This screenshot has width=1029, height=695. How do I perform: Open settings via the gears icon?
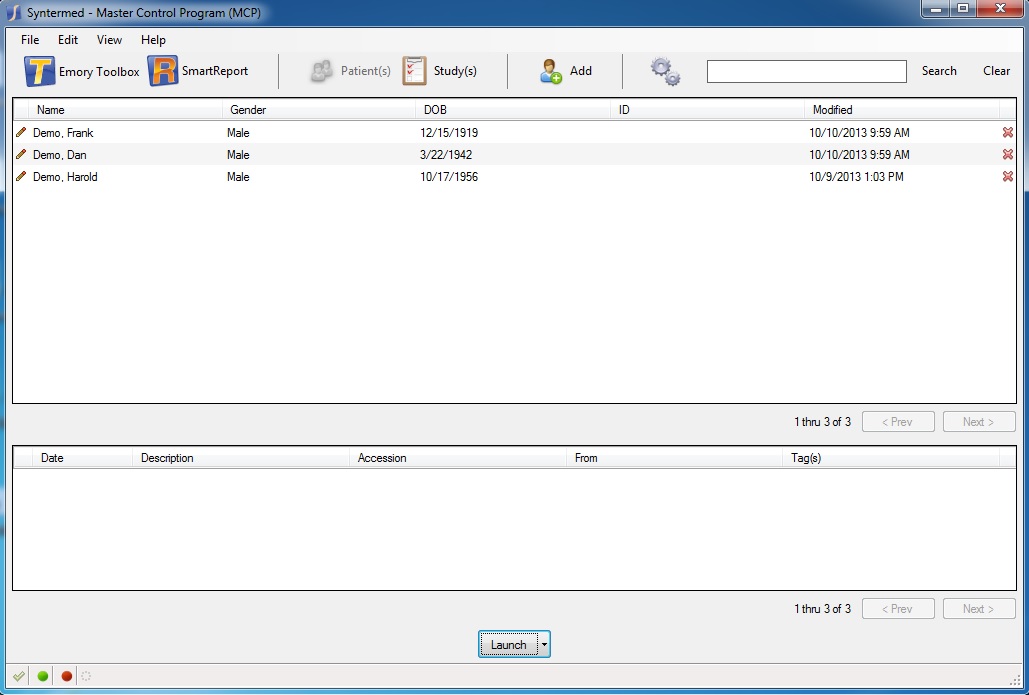coord(665,71)
